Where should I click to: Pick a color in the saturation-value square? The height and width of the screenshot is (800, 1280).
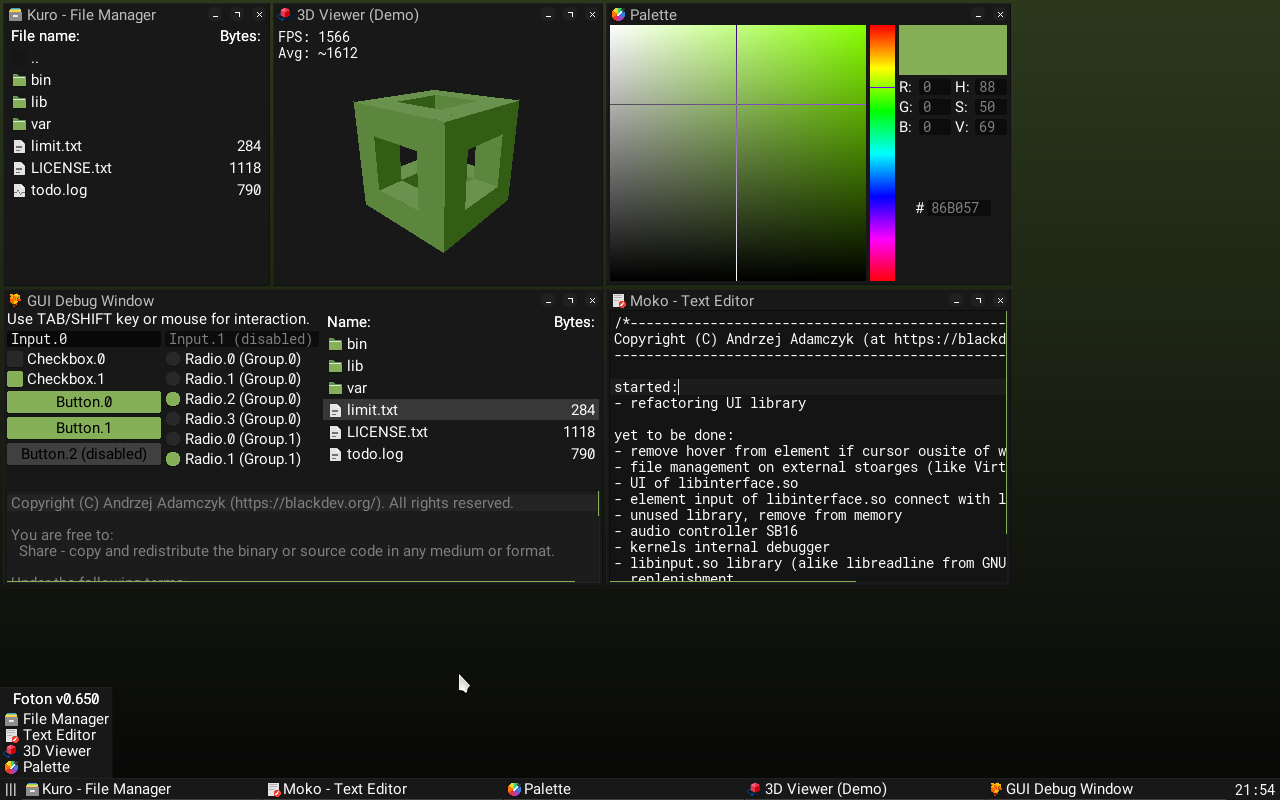click(x=738, y=153)
